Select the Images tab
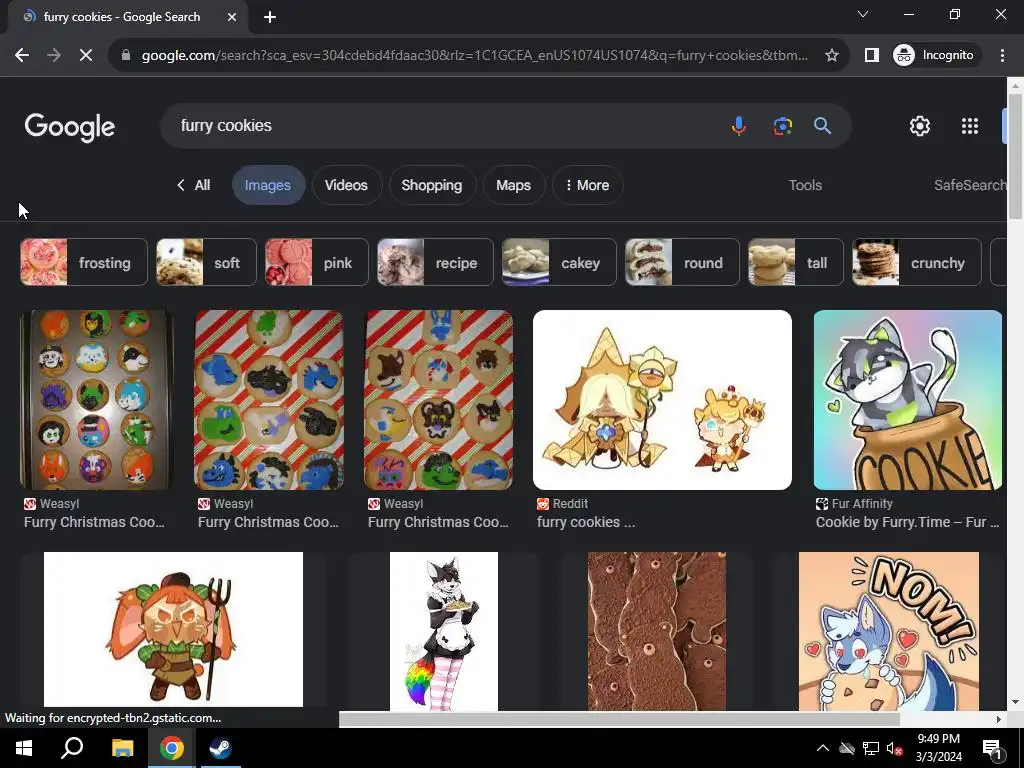The width and height of the screenshot is (1024, 768). point(268,185)
